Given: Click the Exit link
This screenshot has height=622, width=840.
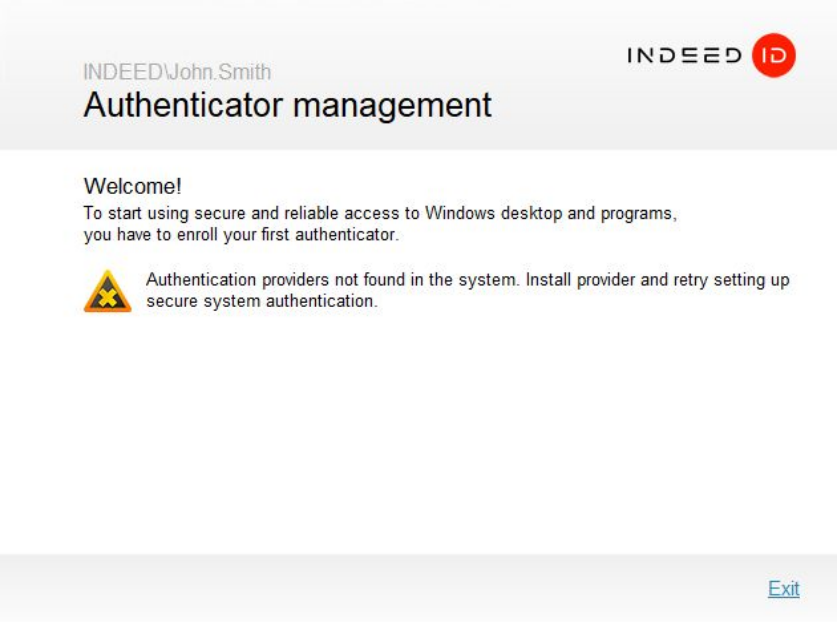Looking at the screenshot, I should click(x=783, y=589).
